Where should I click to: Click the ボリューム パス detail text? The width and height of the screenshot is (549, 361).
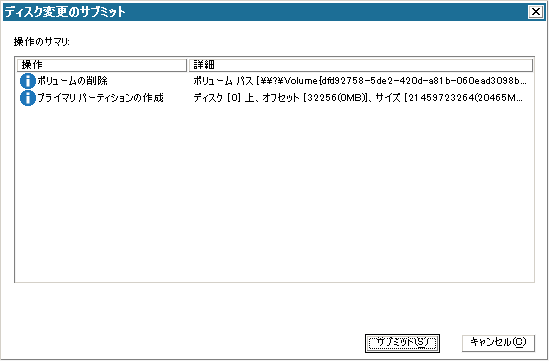click(223, 81)
